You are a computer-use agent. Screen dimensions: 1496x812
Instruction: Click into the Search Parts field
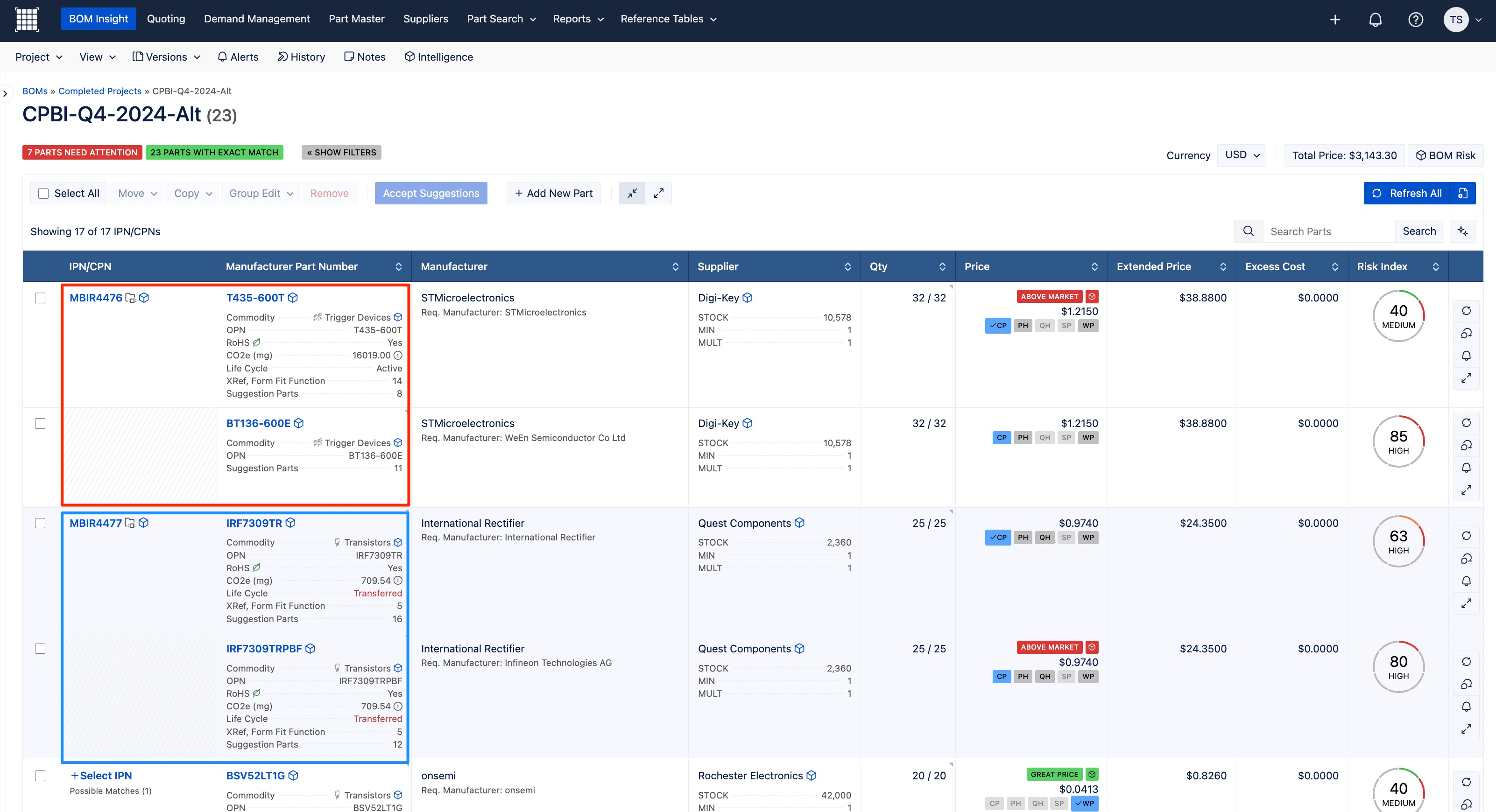click(1329, 231)
